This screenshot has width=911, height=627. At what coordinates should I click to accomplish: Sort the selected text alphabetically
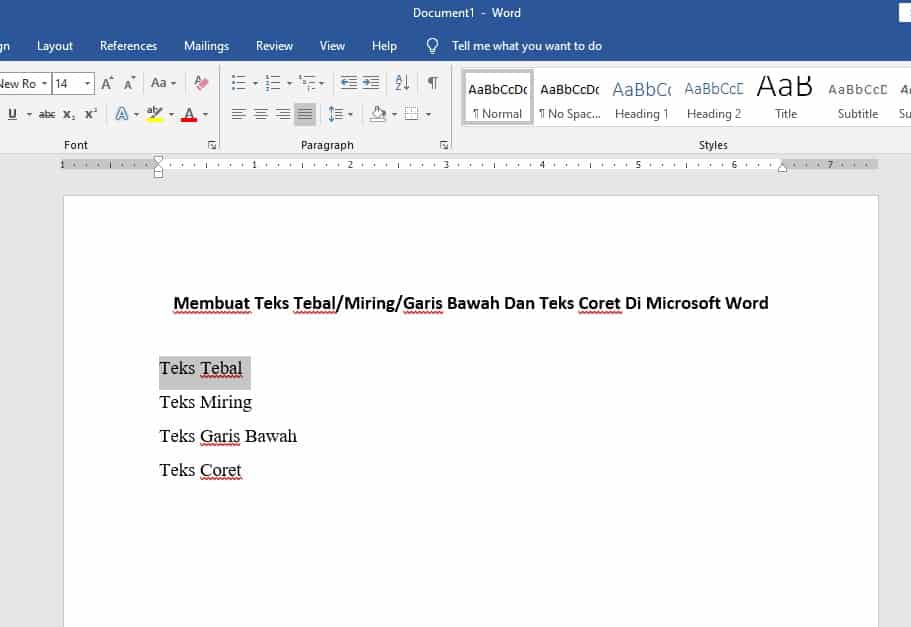coord(402,83)
